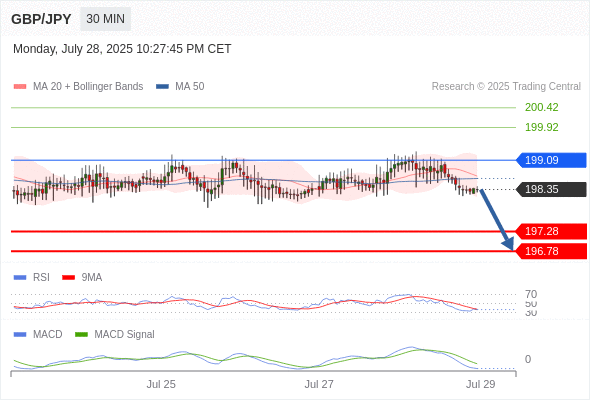Click the Research Trading Central copyright text

point(506,87)
